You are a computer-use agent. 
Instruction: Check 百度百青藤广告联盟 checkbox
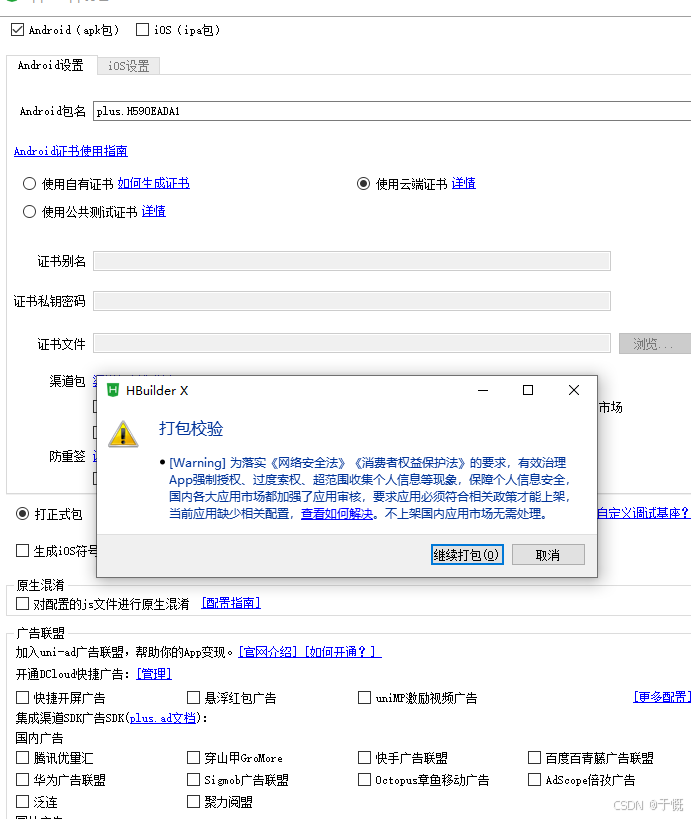click(x=534, y=757)
